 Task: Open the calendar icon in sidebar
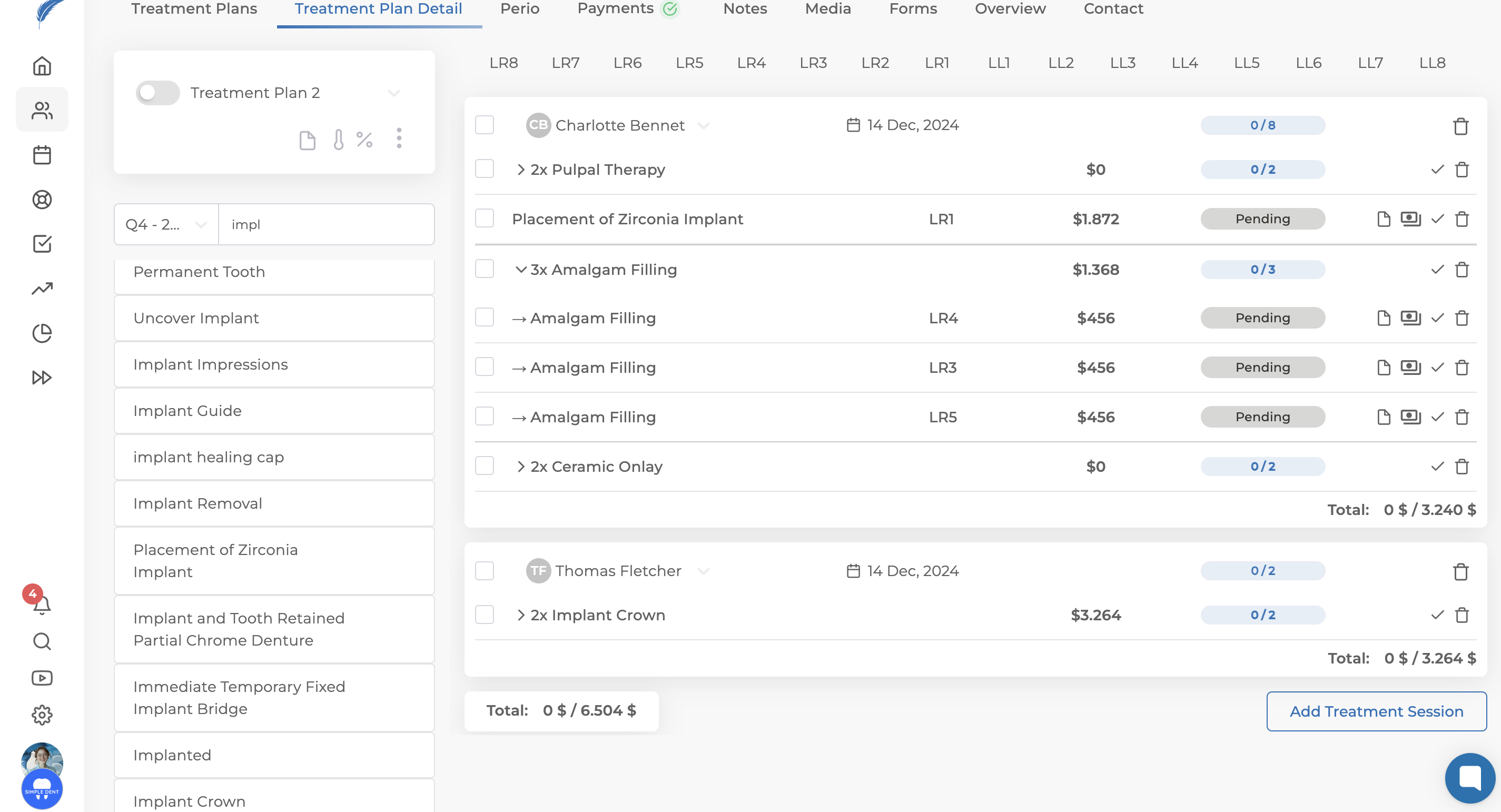tap(42, 155)
